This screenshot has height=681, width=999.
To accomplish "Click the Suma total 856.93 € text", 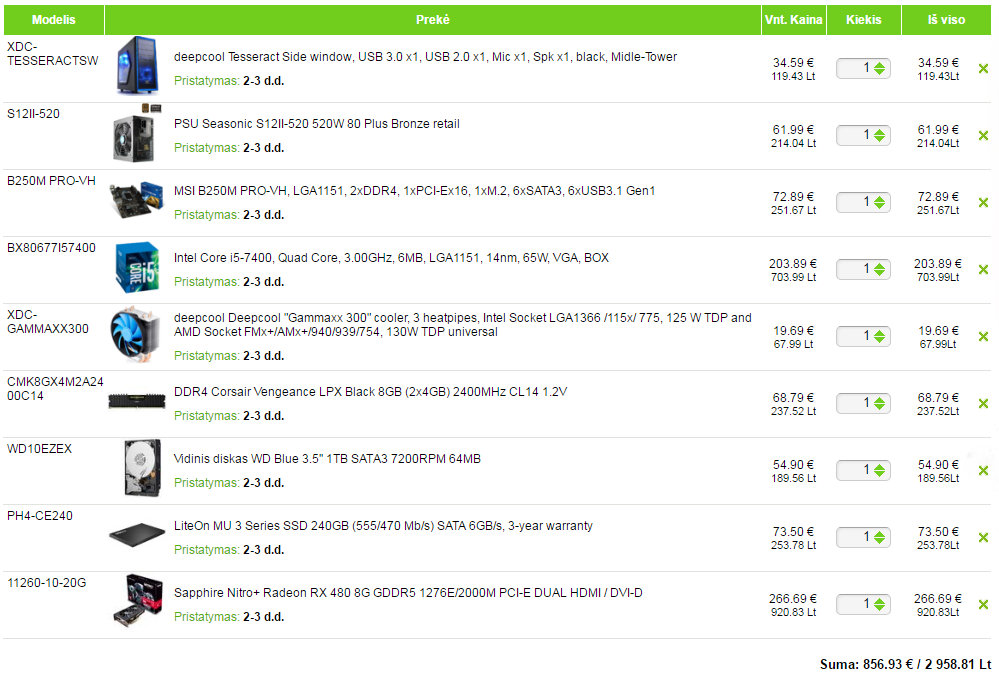I will tap(905, 664).
